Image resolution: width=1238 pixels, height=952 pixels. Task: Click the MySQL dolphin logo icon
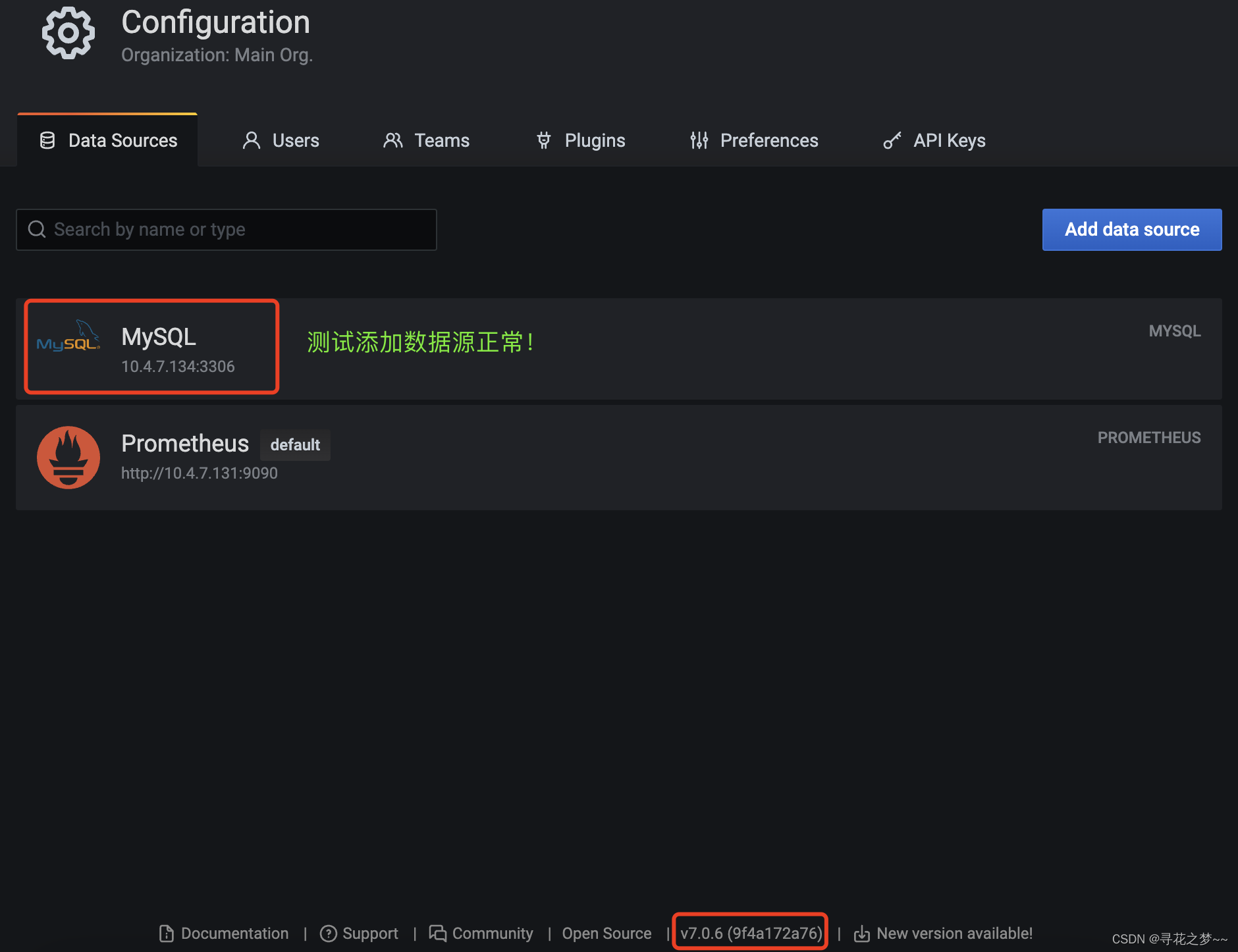[x=68, y=337]
